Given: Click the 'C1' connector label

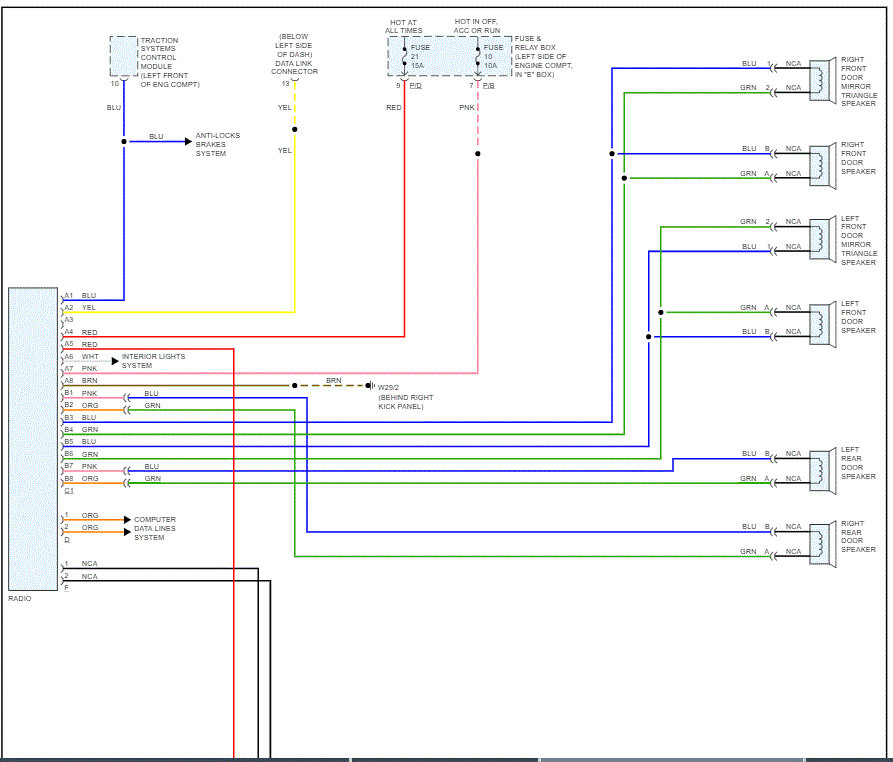Looking at the screenshot, I should 69,490.
